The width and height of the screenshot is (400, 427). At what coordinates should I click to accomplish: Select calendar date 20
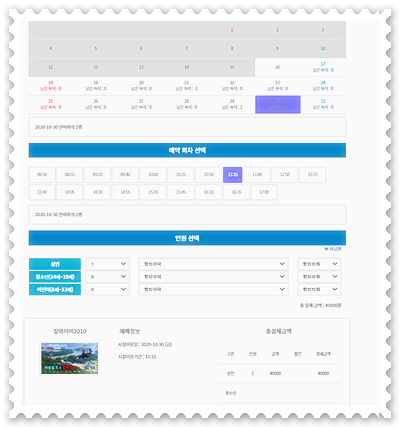pos(141,86)
